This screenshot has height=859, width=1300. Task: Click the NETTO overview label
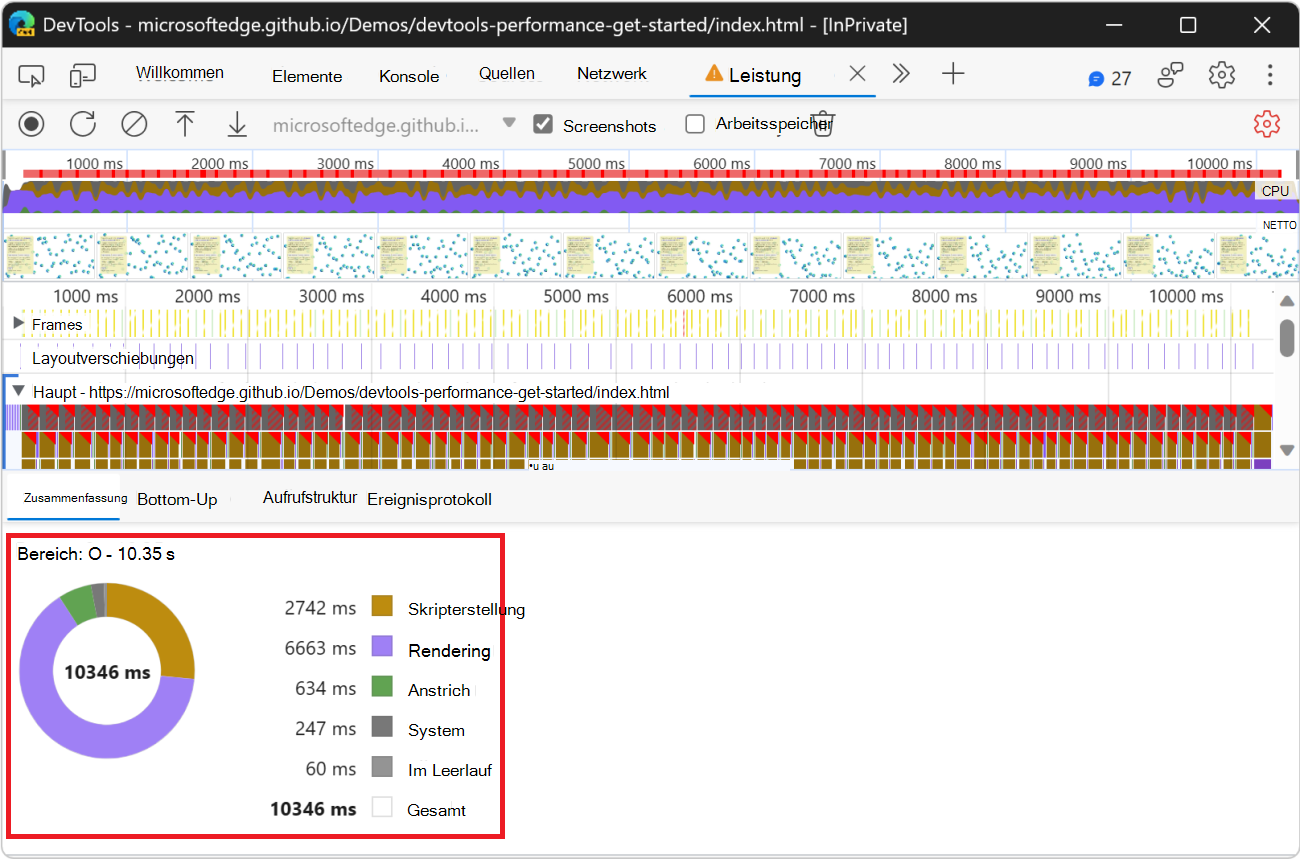(x=1279, y=225)
